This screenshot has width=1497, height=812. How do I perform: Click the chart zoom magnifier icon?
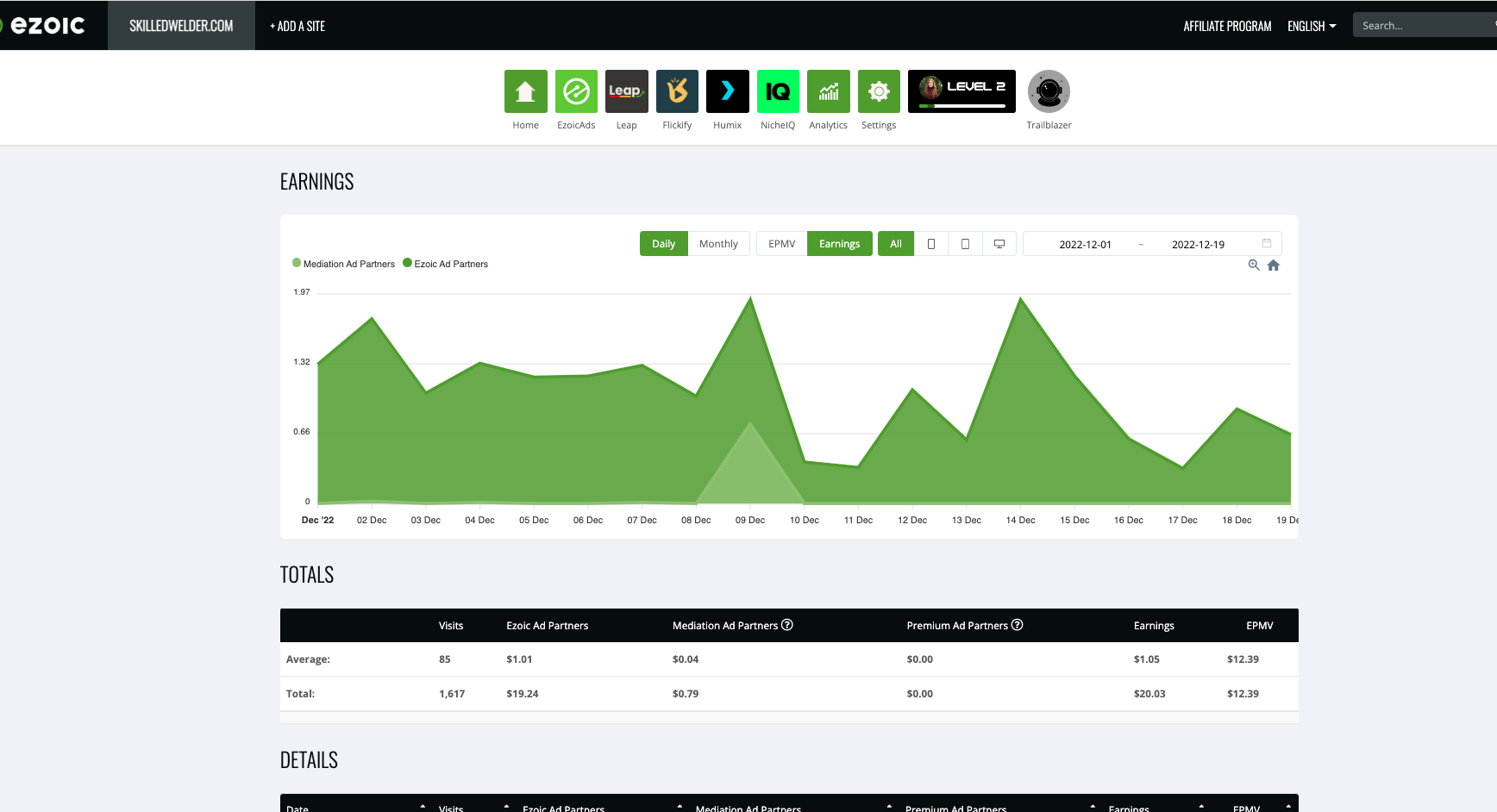pos(1254,265)
